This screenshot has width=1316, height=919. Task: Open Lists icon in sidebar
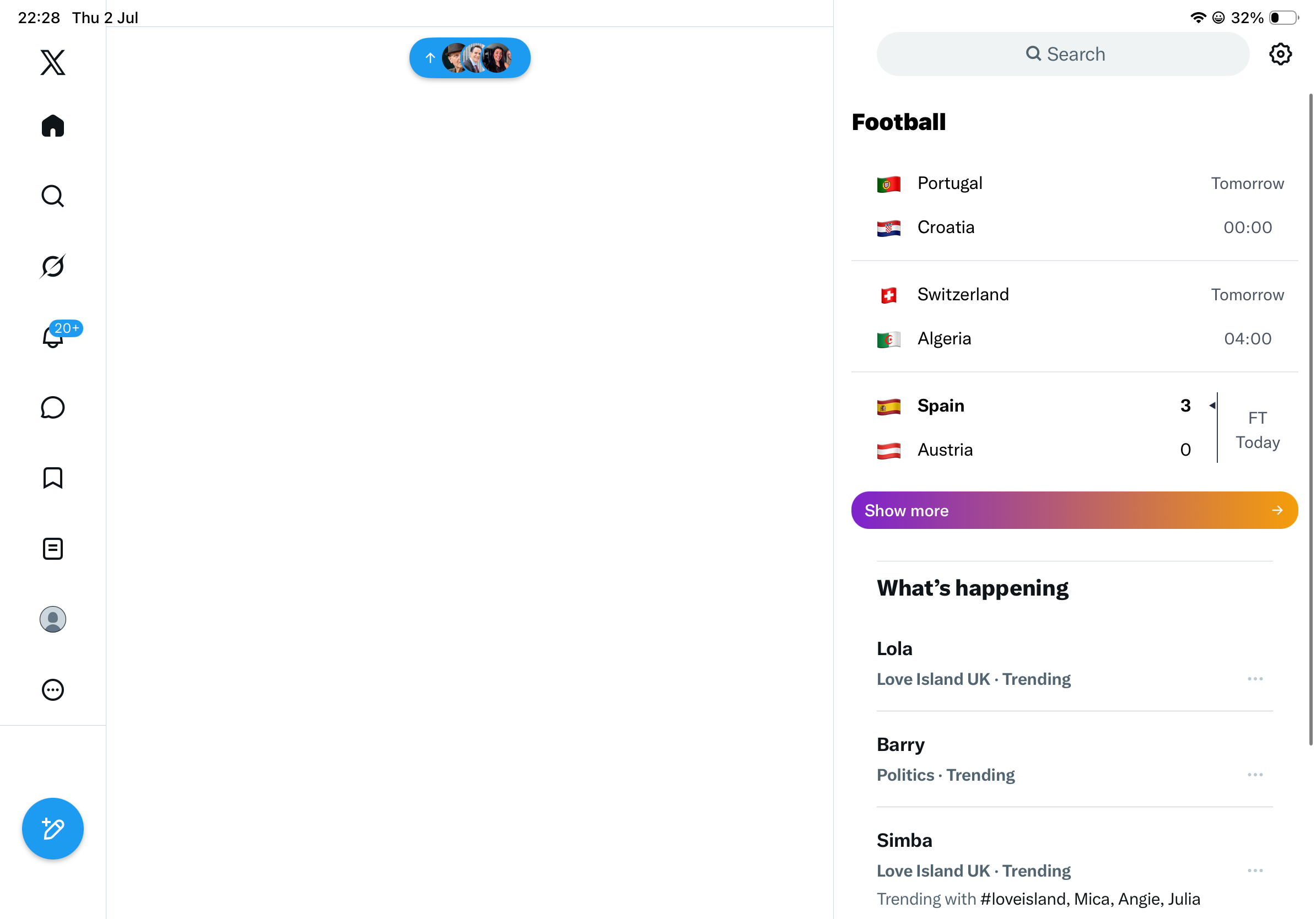click(53, 548)
